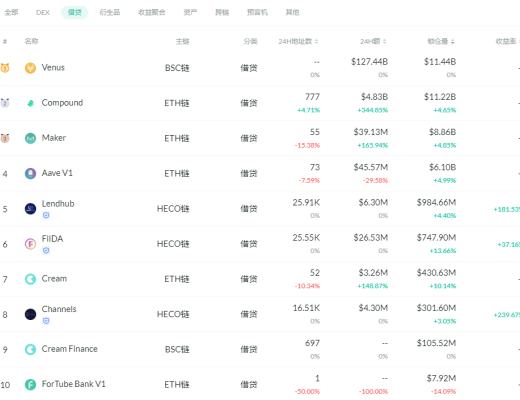Viewport: 520px width, 400px height.
Task: Sort by 24H地址数 column arrows
Action: click(316, 41)
